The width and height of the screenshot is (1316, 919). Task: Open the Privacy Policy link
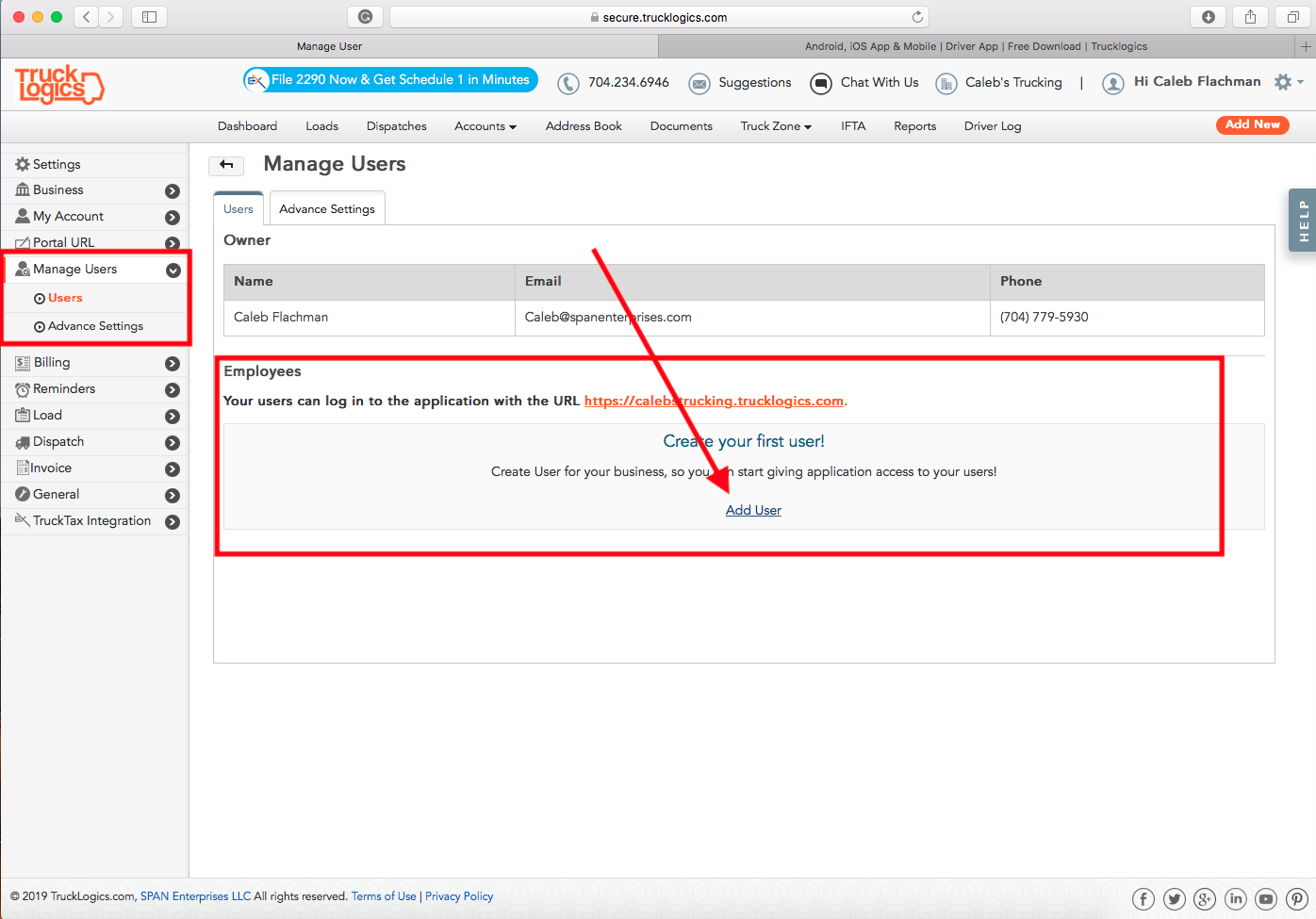click(459, 896)
